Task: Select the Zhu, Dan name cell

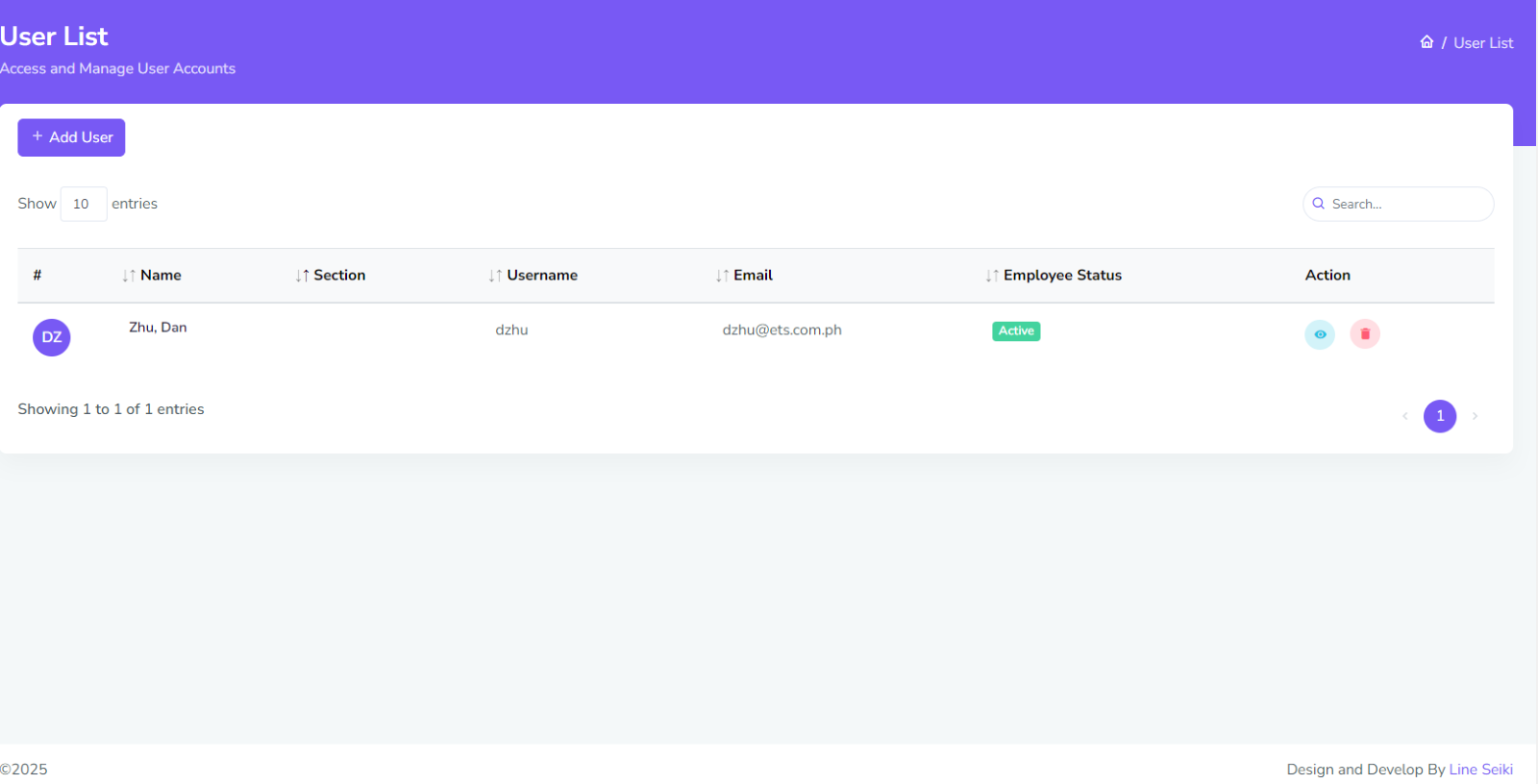Action: pos(158,328)
